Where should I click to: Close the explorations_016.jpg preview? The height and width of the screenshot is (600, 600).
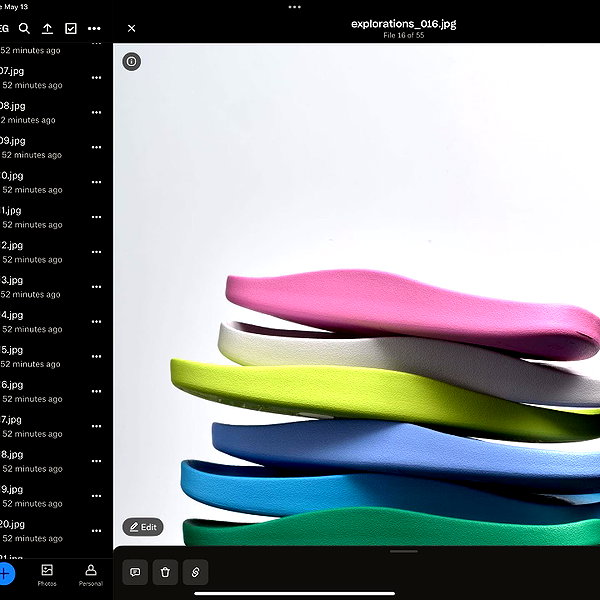131,28
